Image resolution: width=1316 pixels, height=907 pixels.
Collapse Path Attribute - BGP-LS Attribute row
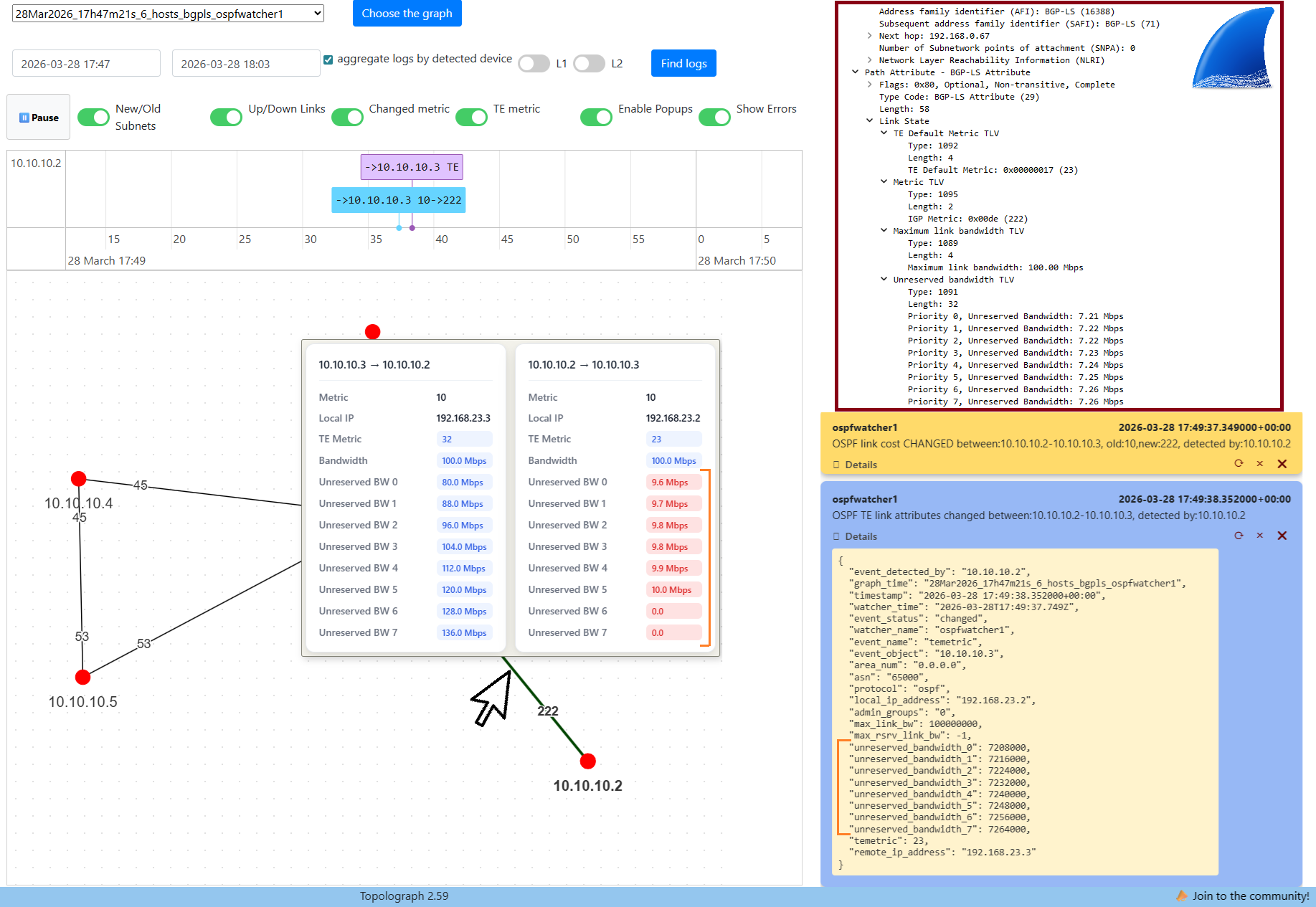[x=855, y=72]
